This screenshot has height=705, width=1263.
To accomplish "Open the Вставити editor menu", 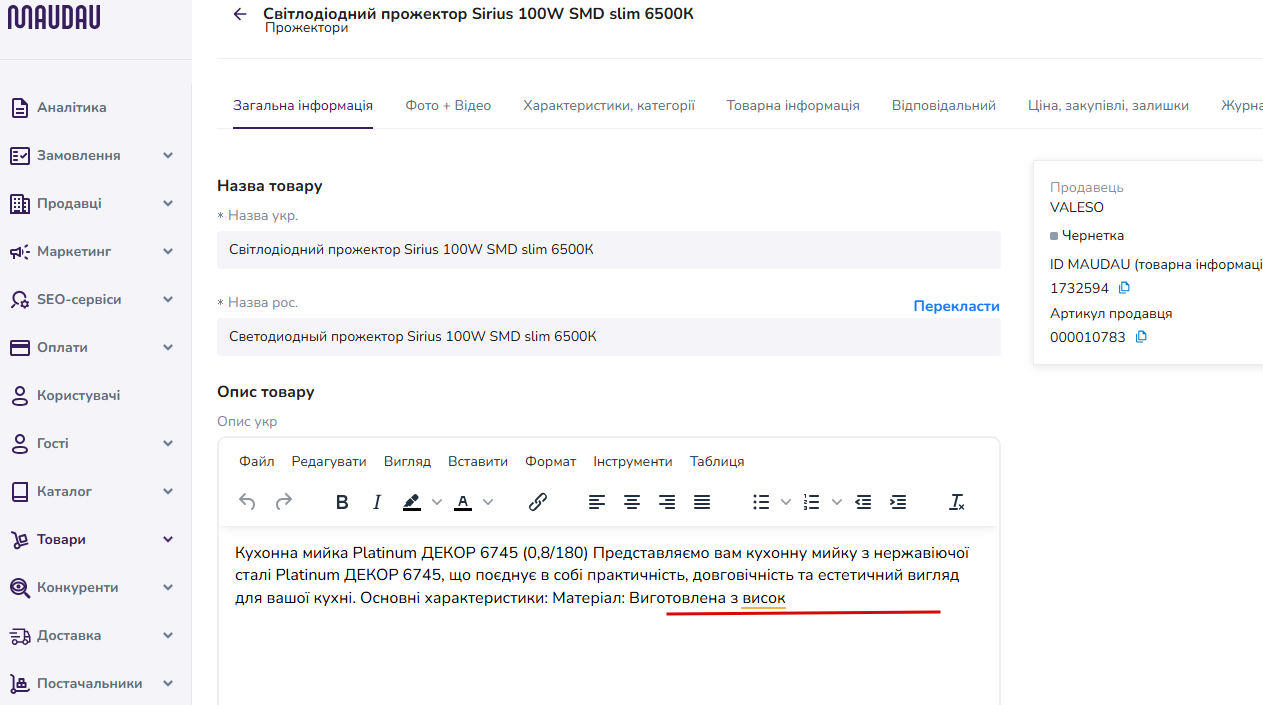I will [478, 462].
